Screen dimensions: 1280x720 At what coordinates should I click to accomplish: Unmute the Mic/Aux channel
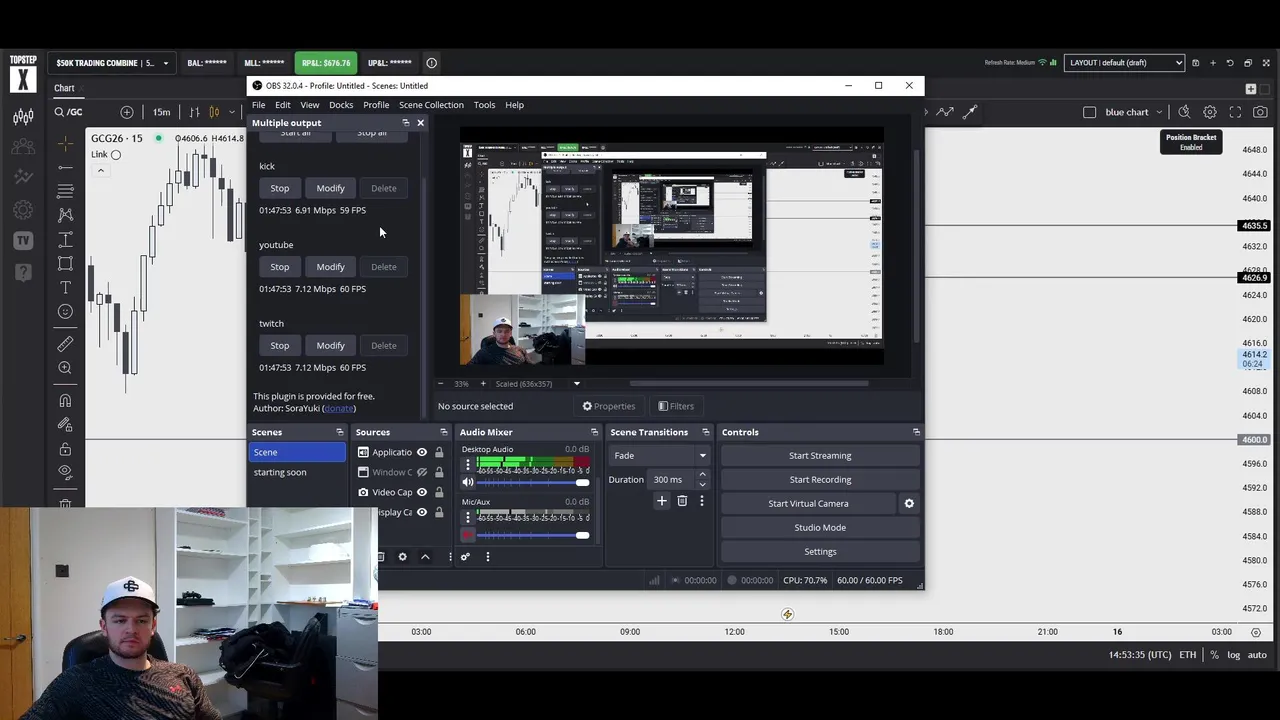click(x=467, y=535)
